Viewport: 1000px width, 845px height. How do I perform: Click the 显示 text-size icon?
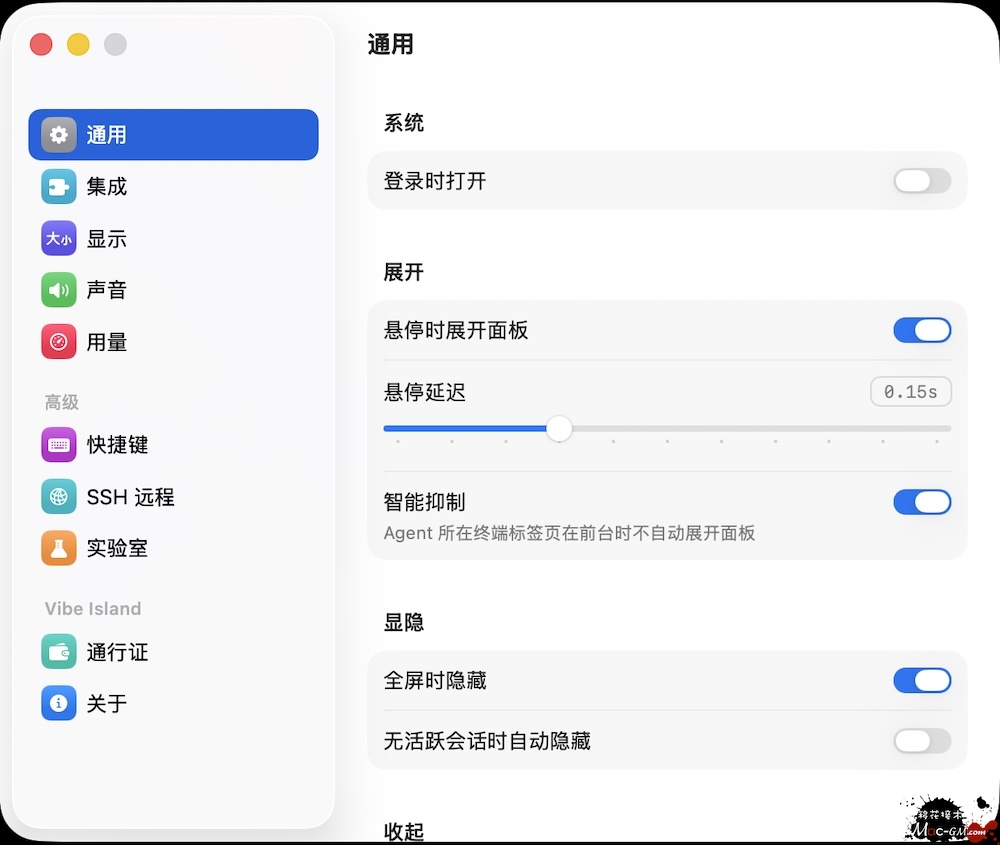tap(59, 239)
